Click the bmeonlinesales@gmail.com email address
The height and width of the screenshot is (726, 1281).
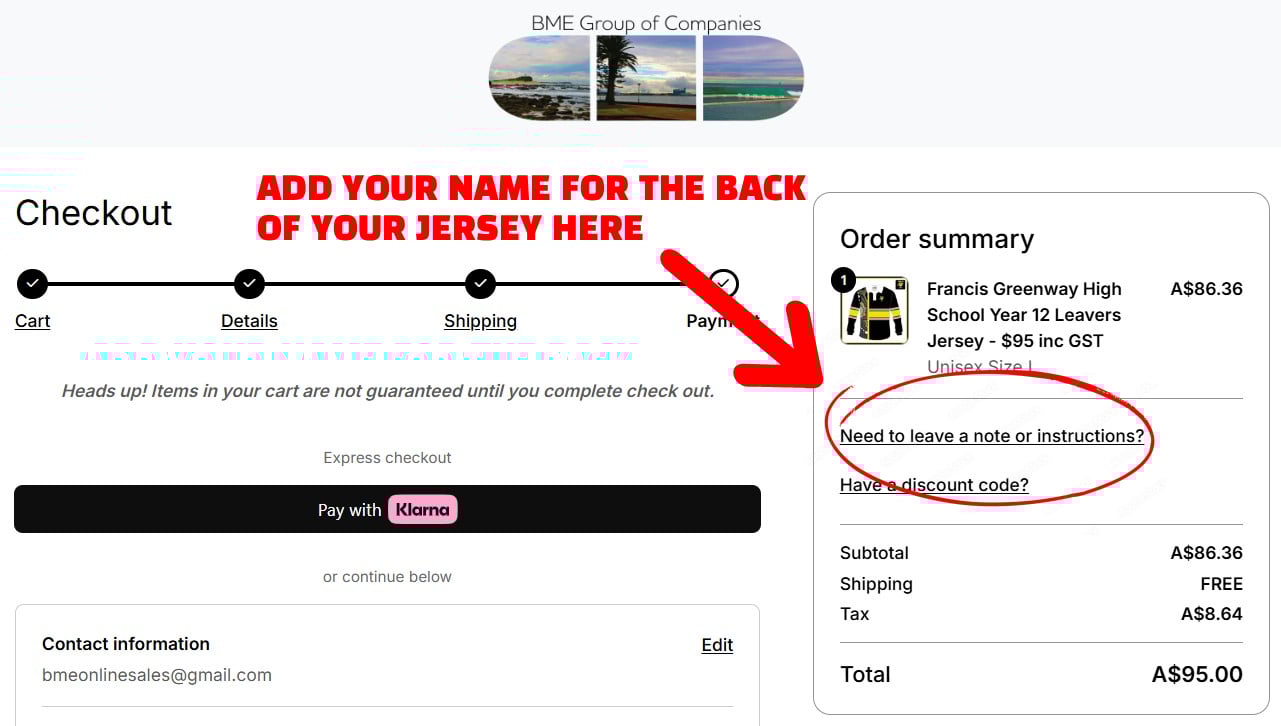click(157, 675)
